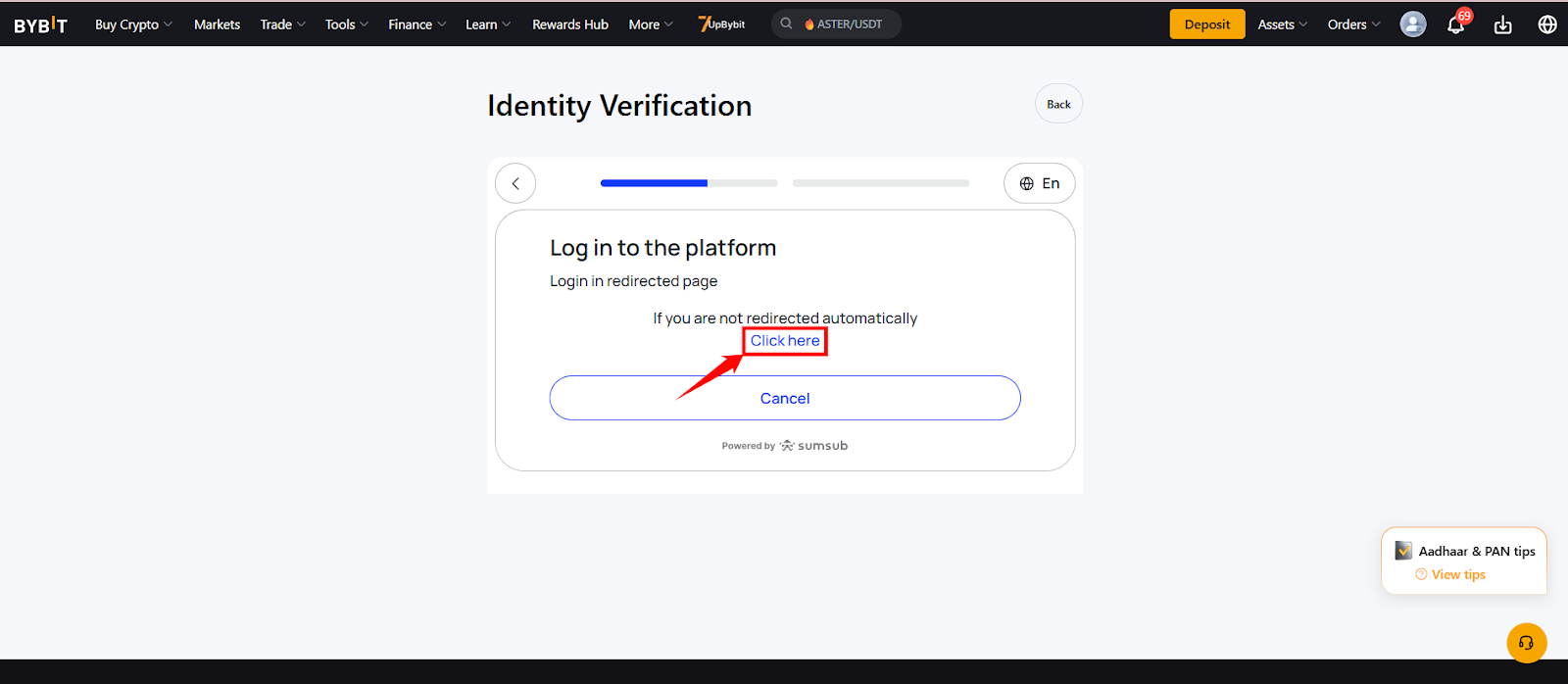Expand the Buy Crypto dropdown
1568x684 pixels.
[133, 24]
